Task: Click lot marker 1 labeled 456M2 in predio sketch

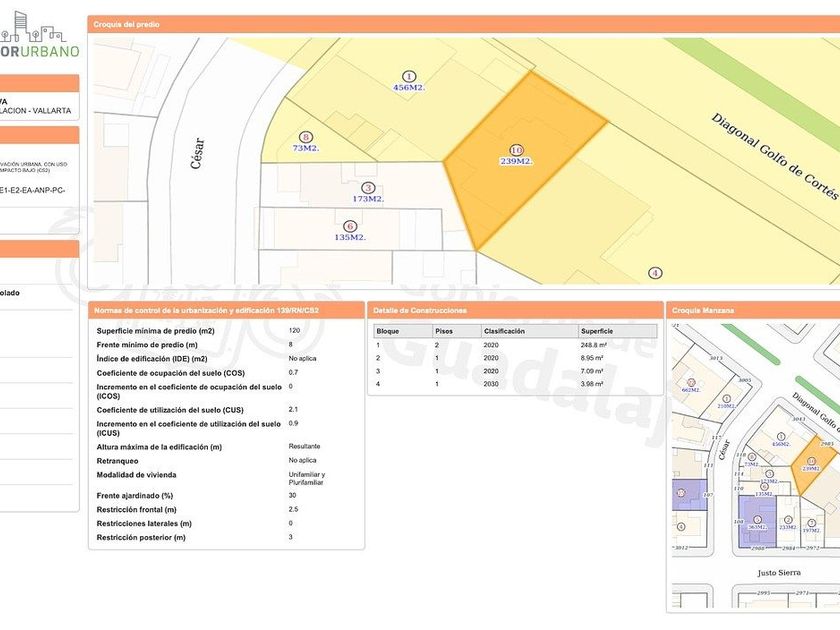Action: pos(409,76)
